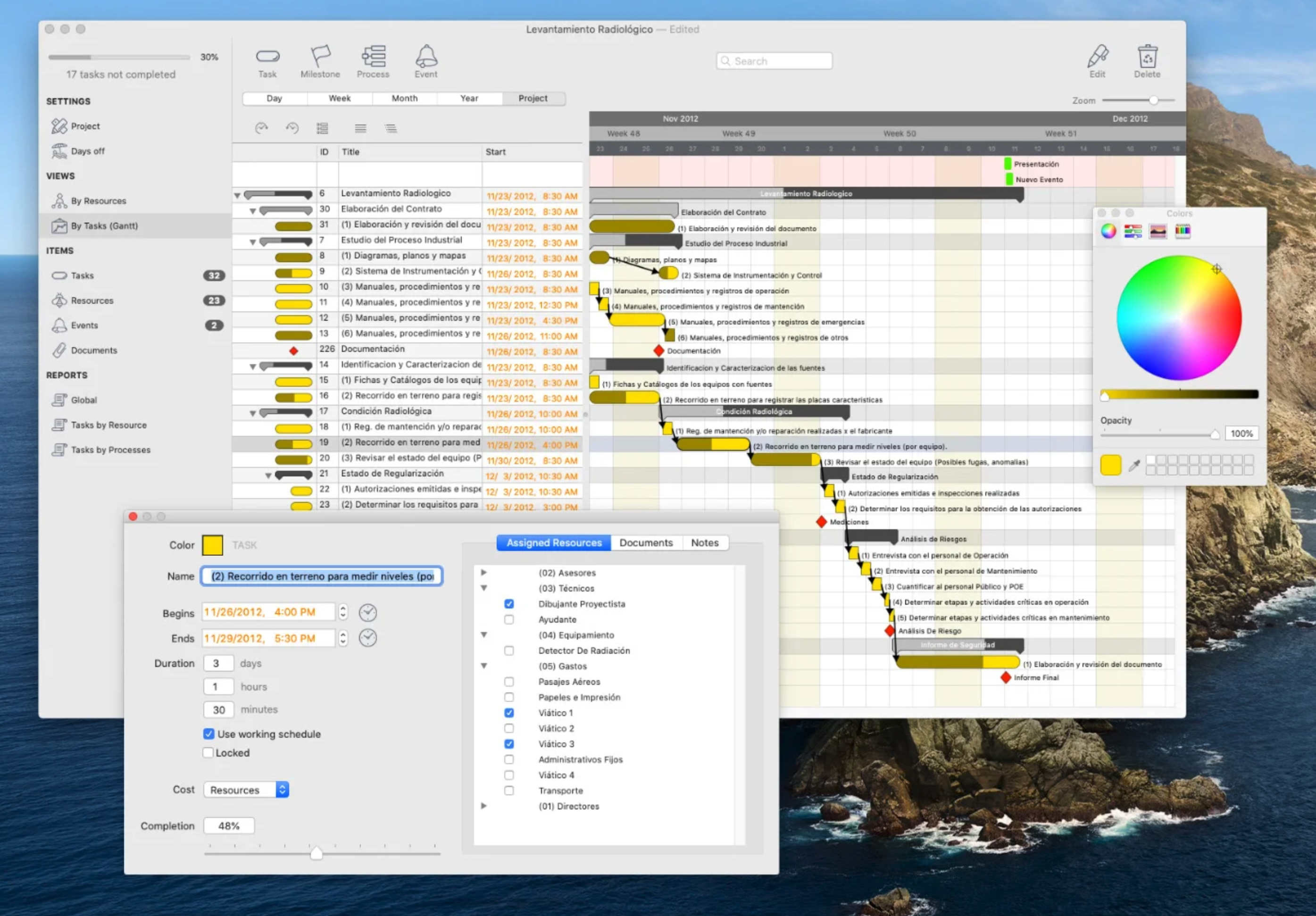This screenshot has height=916, width=1316.
Task: Uncheck Viático 3 expense
Action: (x=509, y=744)
